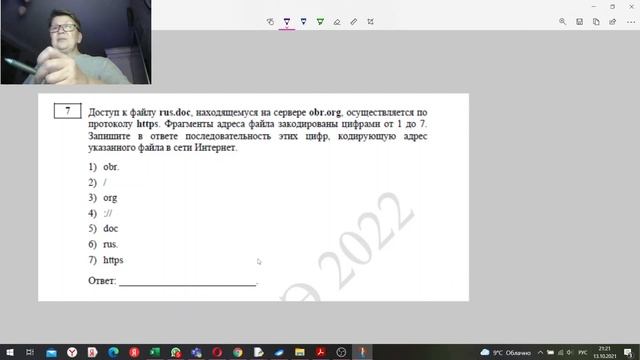Open the clock showing 21:21
The image size is (640, 360).
coord(604,352)
